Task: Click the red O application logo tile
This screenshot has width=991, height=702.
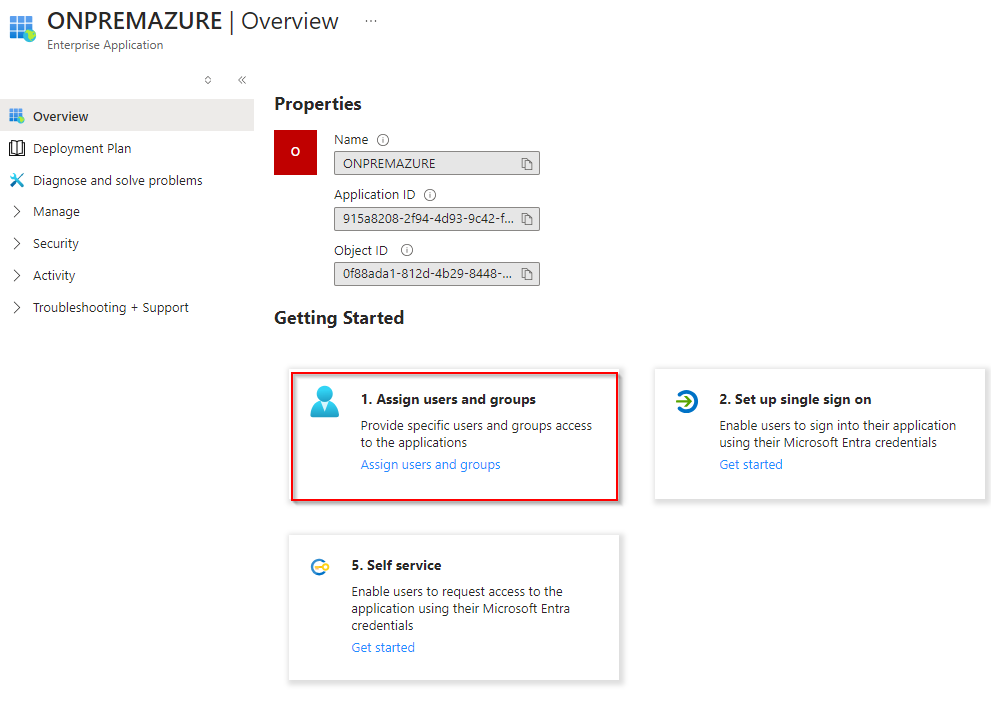Action: click(295, 152)
